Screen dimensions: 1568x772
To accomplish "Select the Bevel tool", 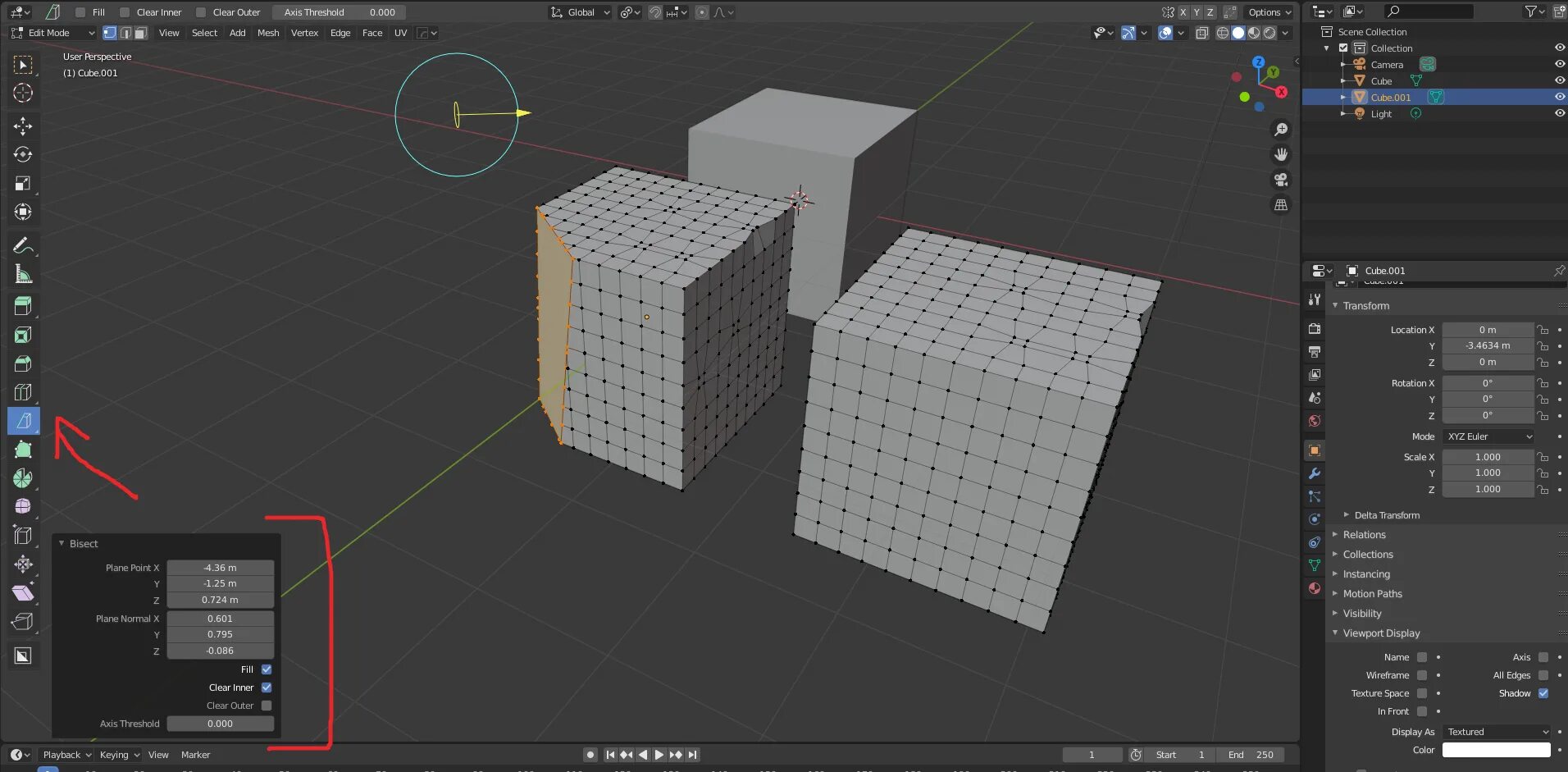I will point(23,363).
